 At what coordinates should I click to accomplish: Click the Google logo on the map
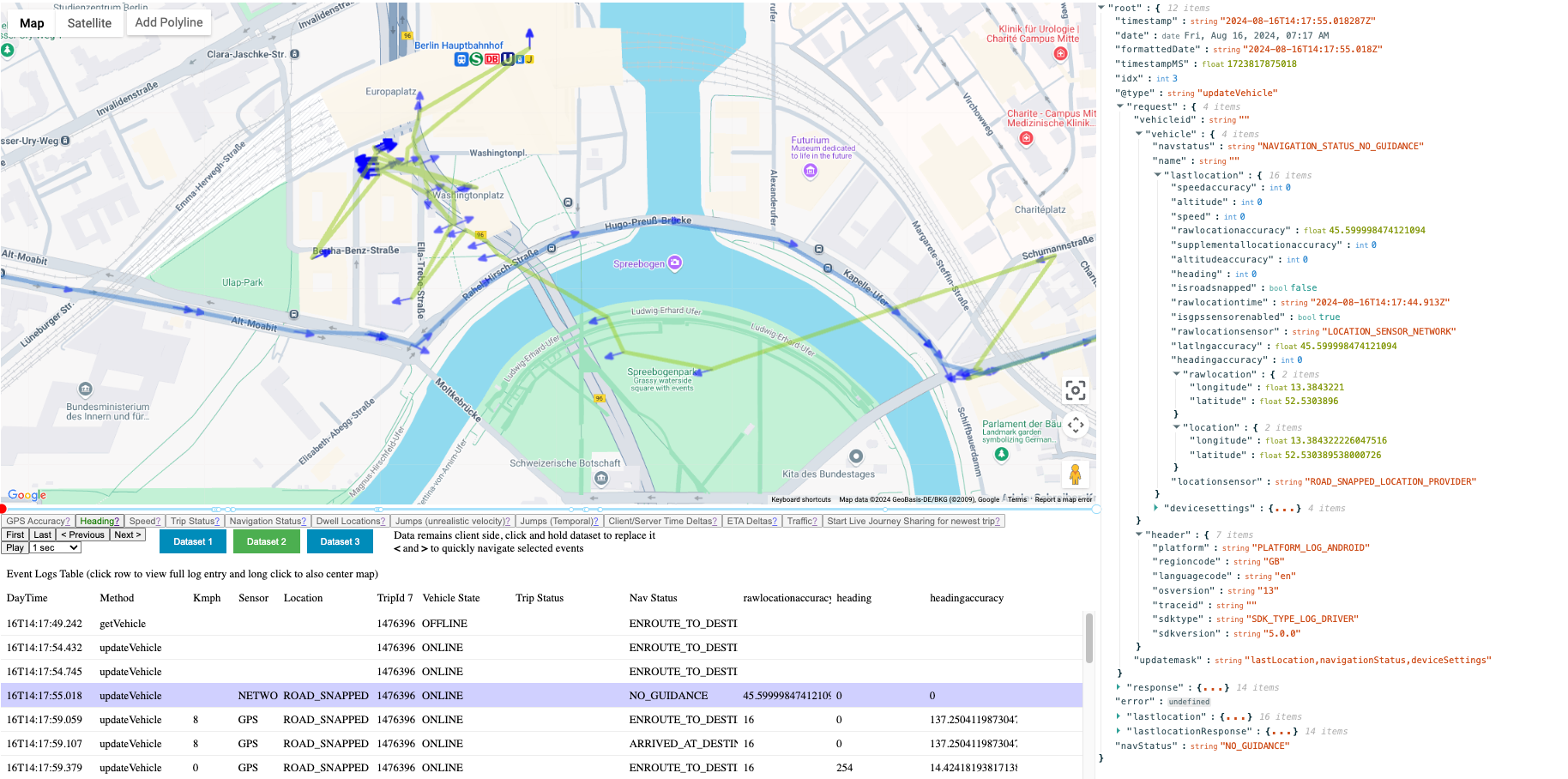coord(27,495)
